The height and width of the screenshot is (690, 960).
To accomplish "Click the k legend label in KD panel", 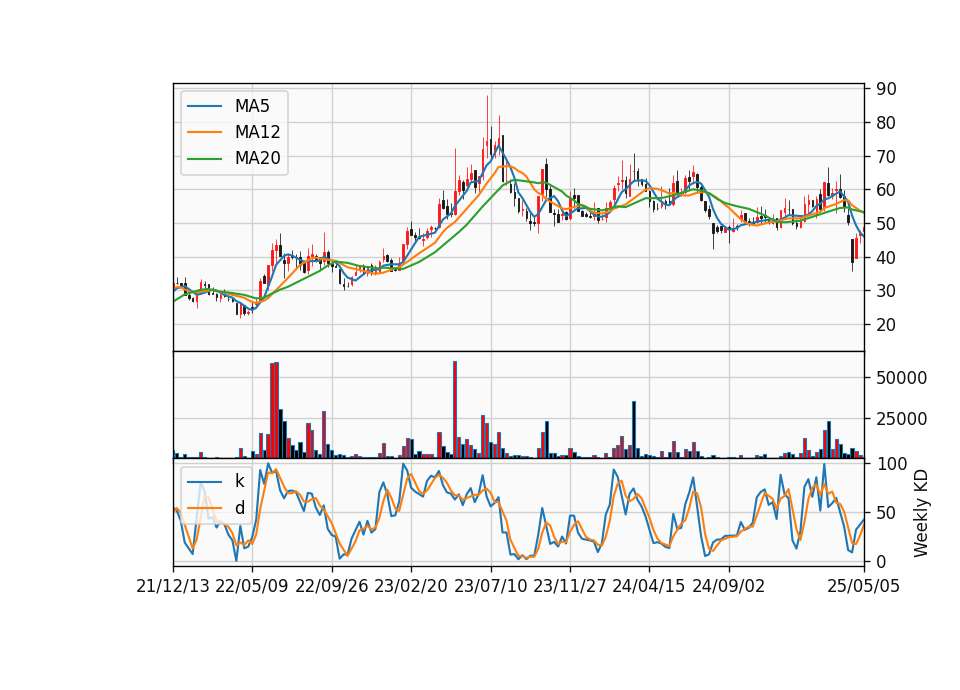I will (x=239, y=481).
